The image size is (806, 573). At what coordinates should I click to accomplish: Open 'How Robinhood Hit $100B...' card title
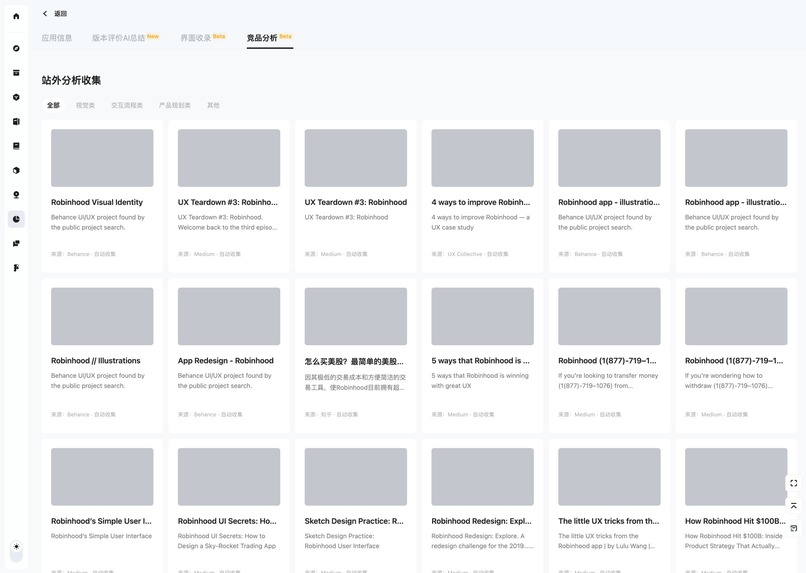point(736,521)
